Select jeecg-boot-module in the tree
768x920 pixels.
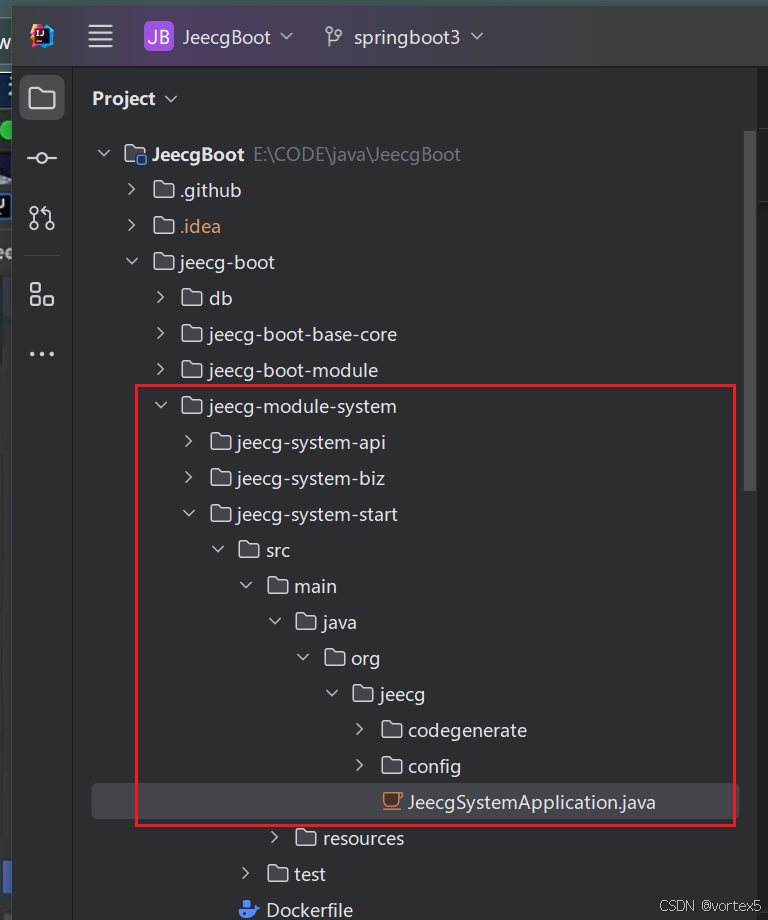click(293, 371)
